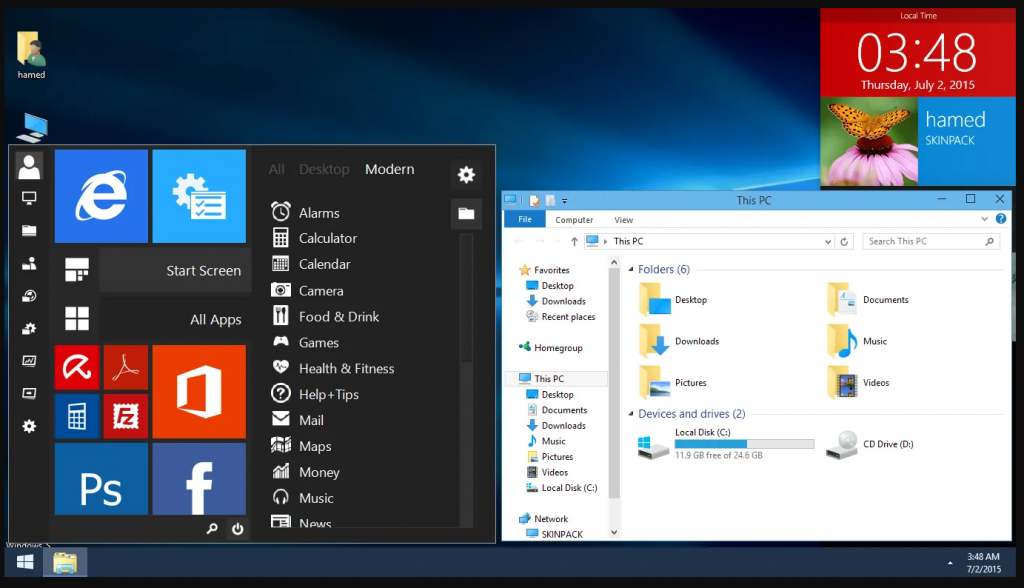Open Money from app list
Image resolution: width=1024 pixels, height=588 pixels.
click(305, 472)
